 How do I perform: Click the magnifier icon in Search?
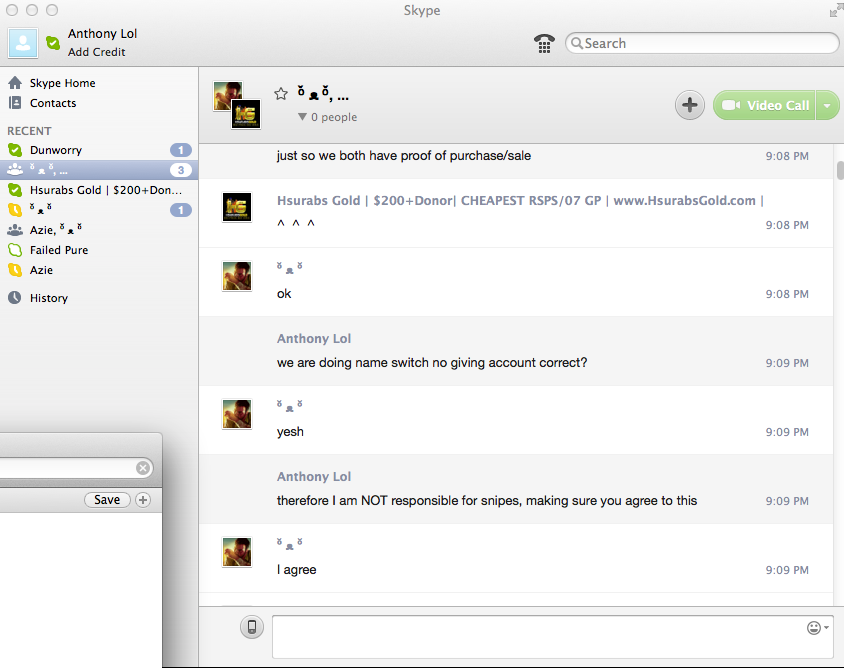coord(576,43)
